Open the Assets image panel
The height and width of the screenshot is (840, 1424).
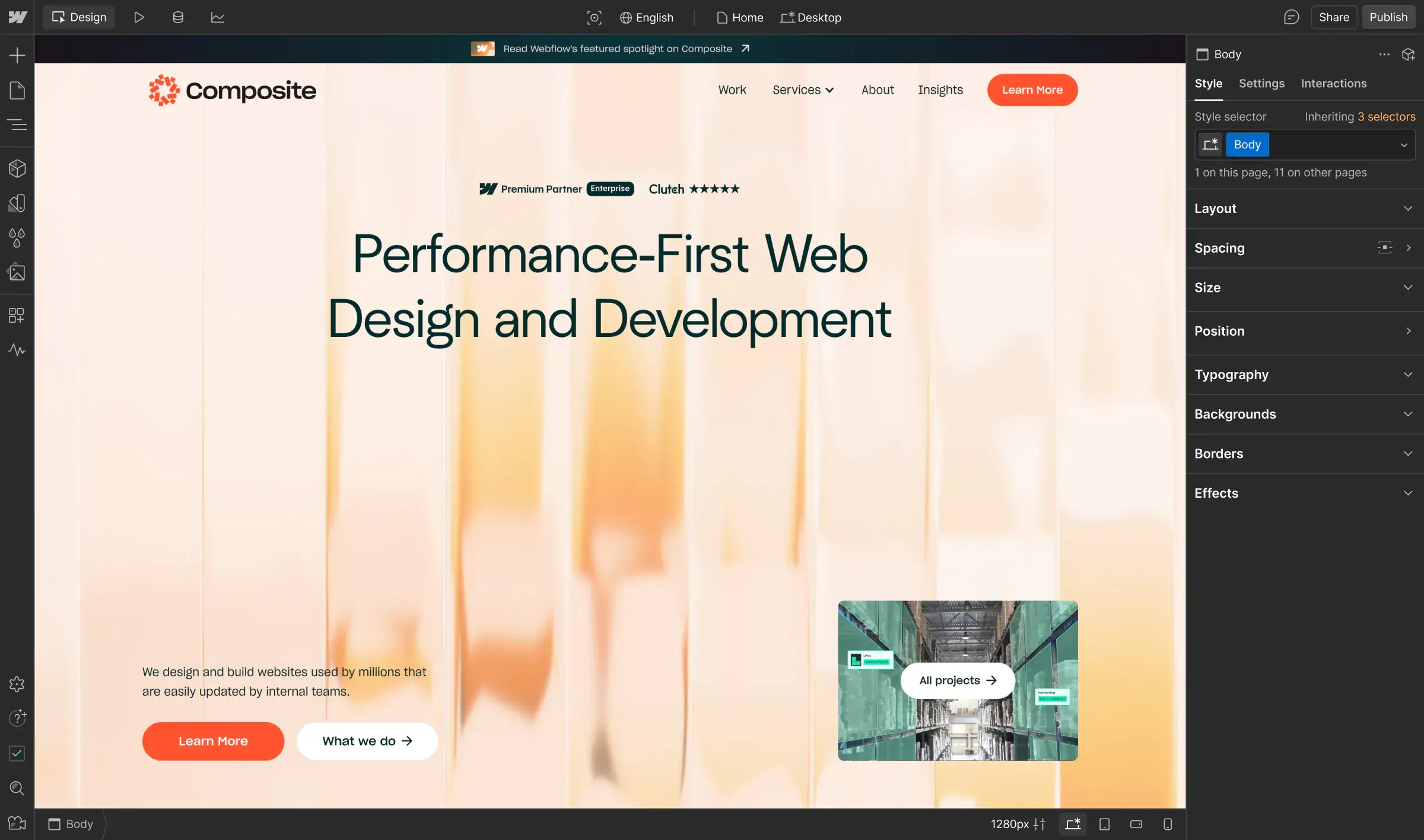pos(17,273)
